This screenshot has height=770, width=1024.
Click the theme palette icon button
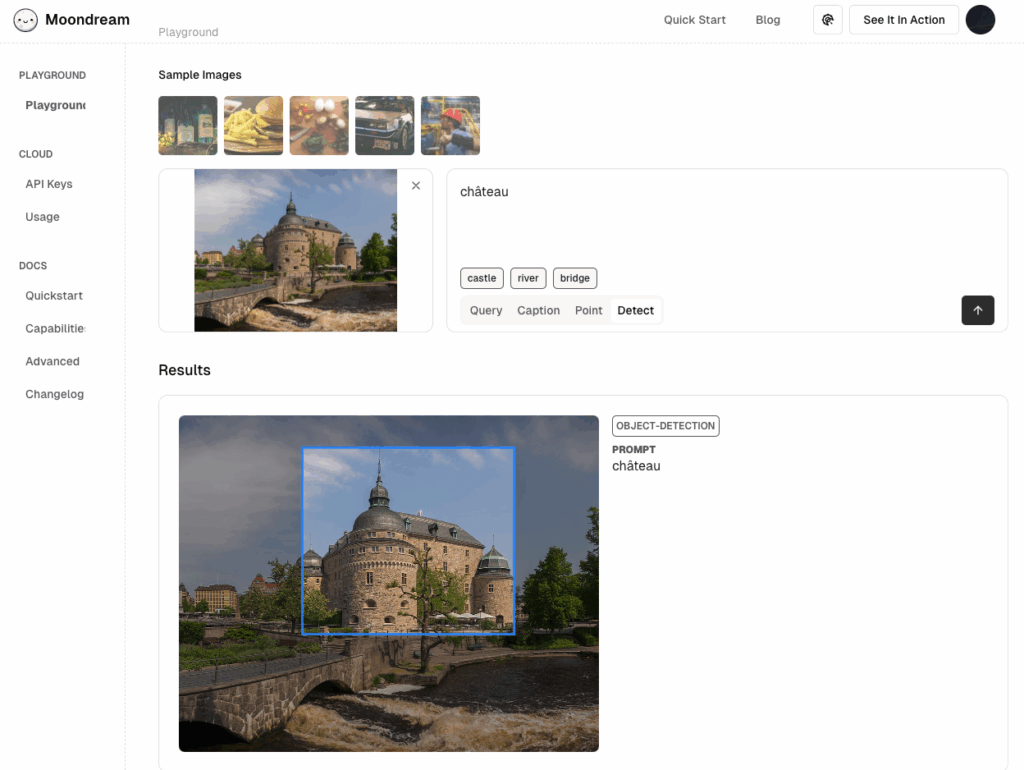click(x=828, y=20)
